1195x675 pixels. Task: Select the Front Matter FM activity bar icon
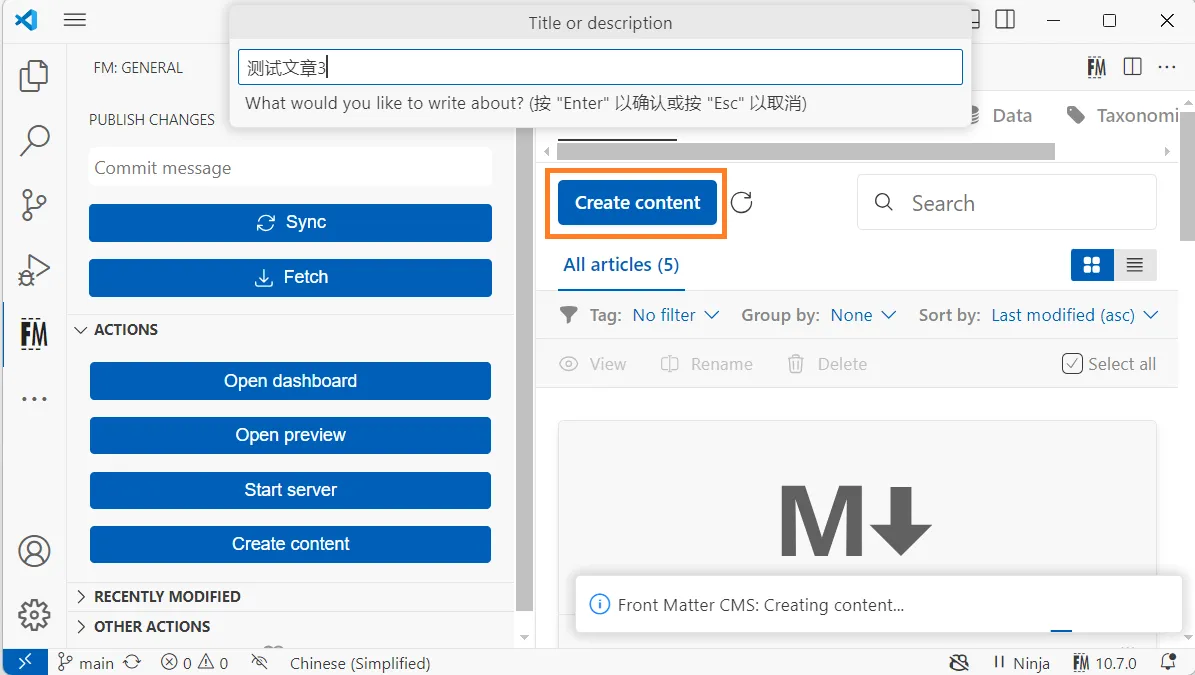[34, 334]
